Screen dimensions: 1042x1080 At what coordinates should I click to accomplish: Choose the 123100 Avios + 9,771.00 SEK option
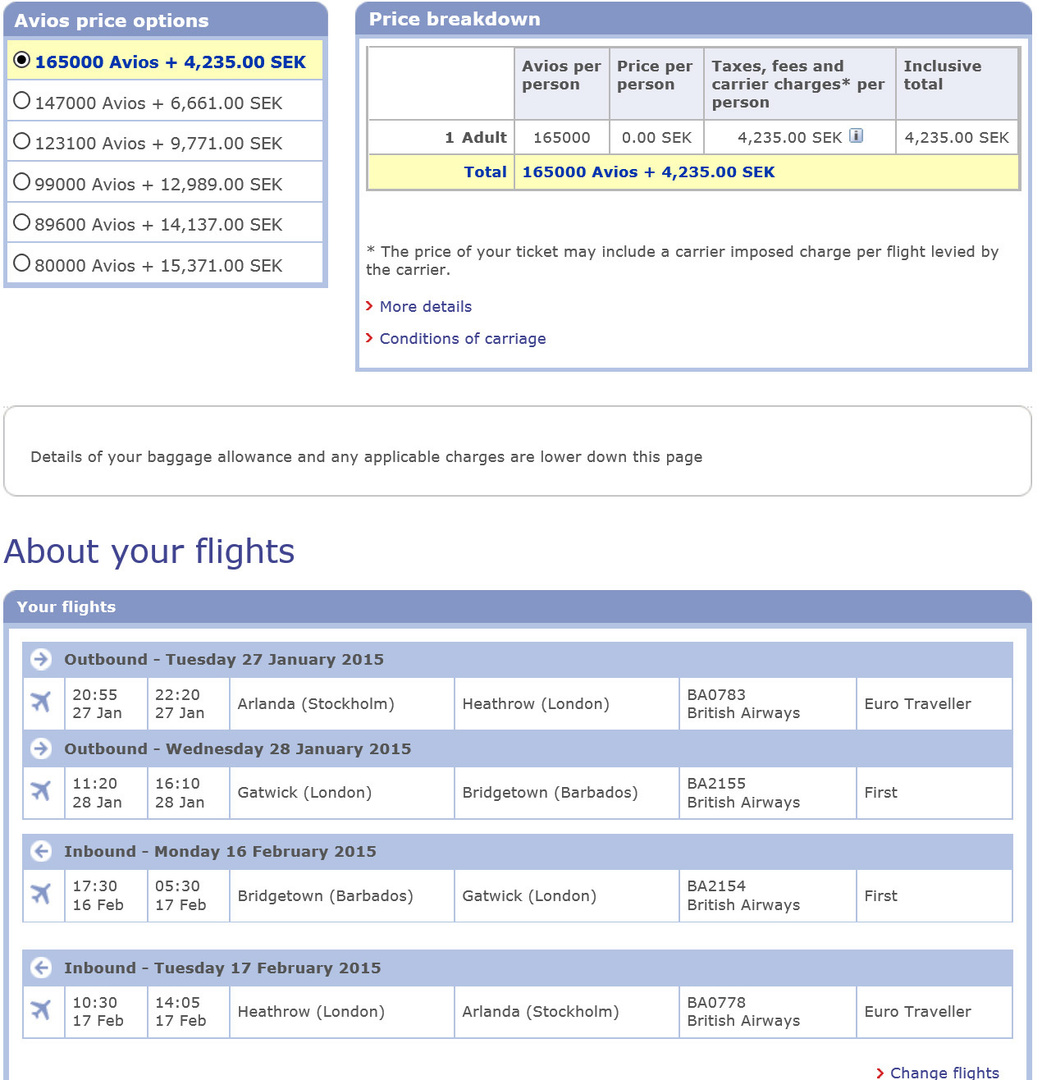[22, 142]
